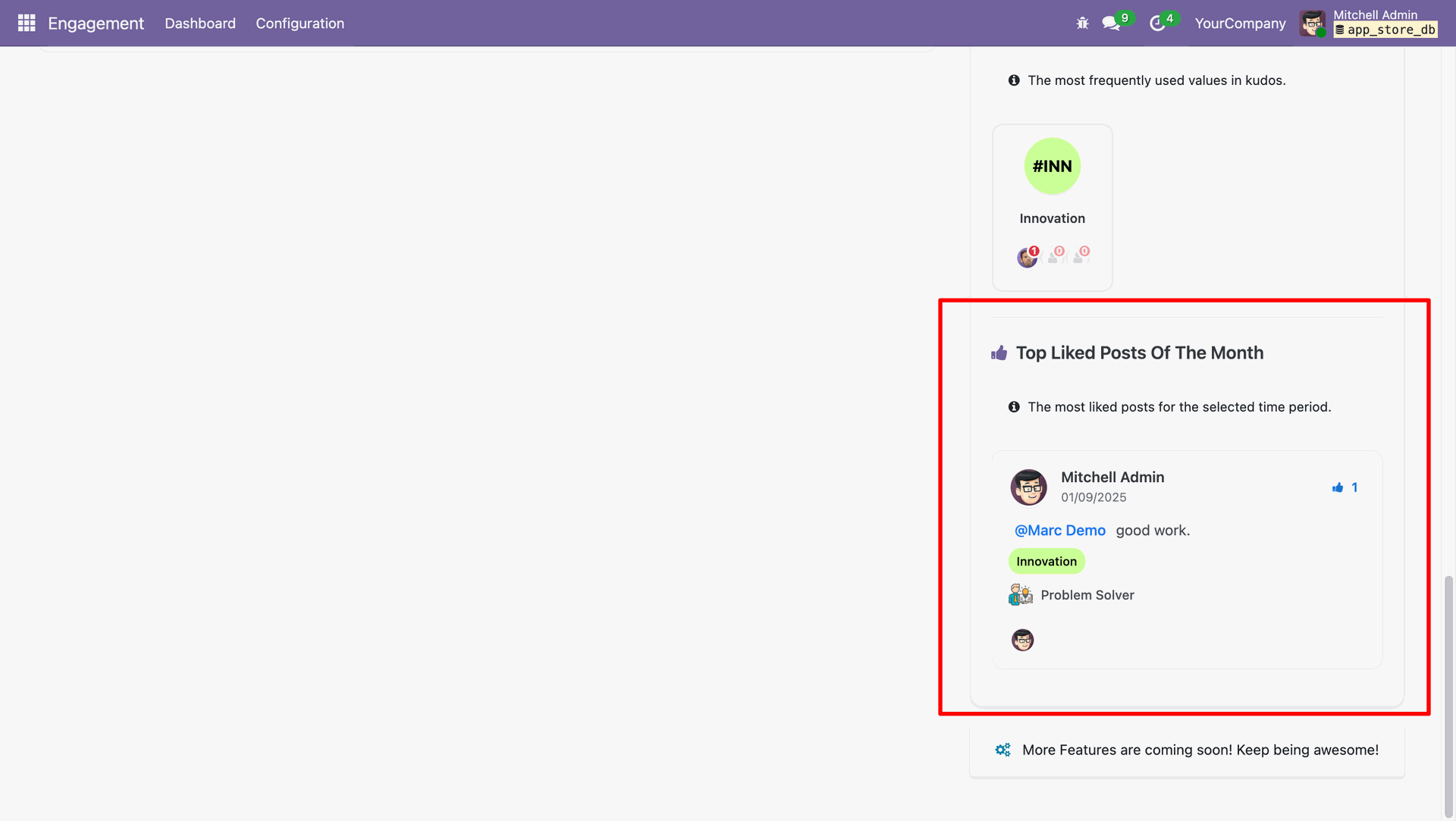
Task: Open the YourCompany company switcher
Action: pyautogui.click(x=1240, y=24)
